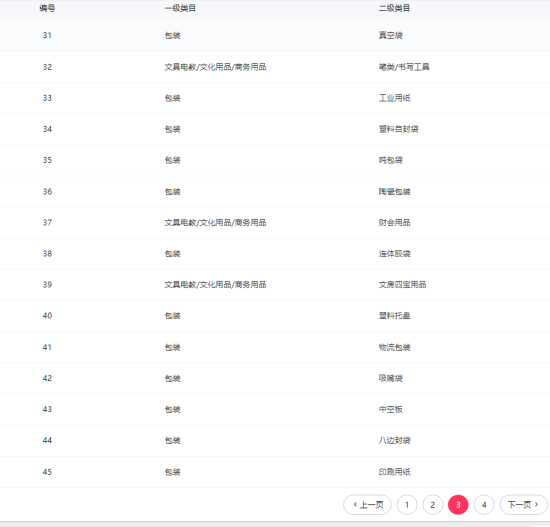Open page 2 in pagination
Screen dimensions: 550x527
[433, 505]
